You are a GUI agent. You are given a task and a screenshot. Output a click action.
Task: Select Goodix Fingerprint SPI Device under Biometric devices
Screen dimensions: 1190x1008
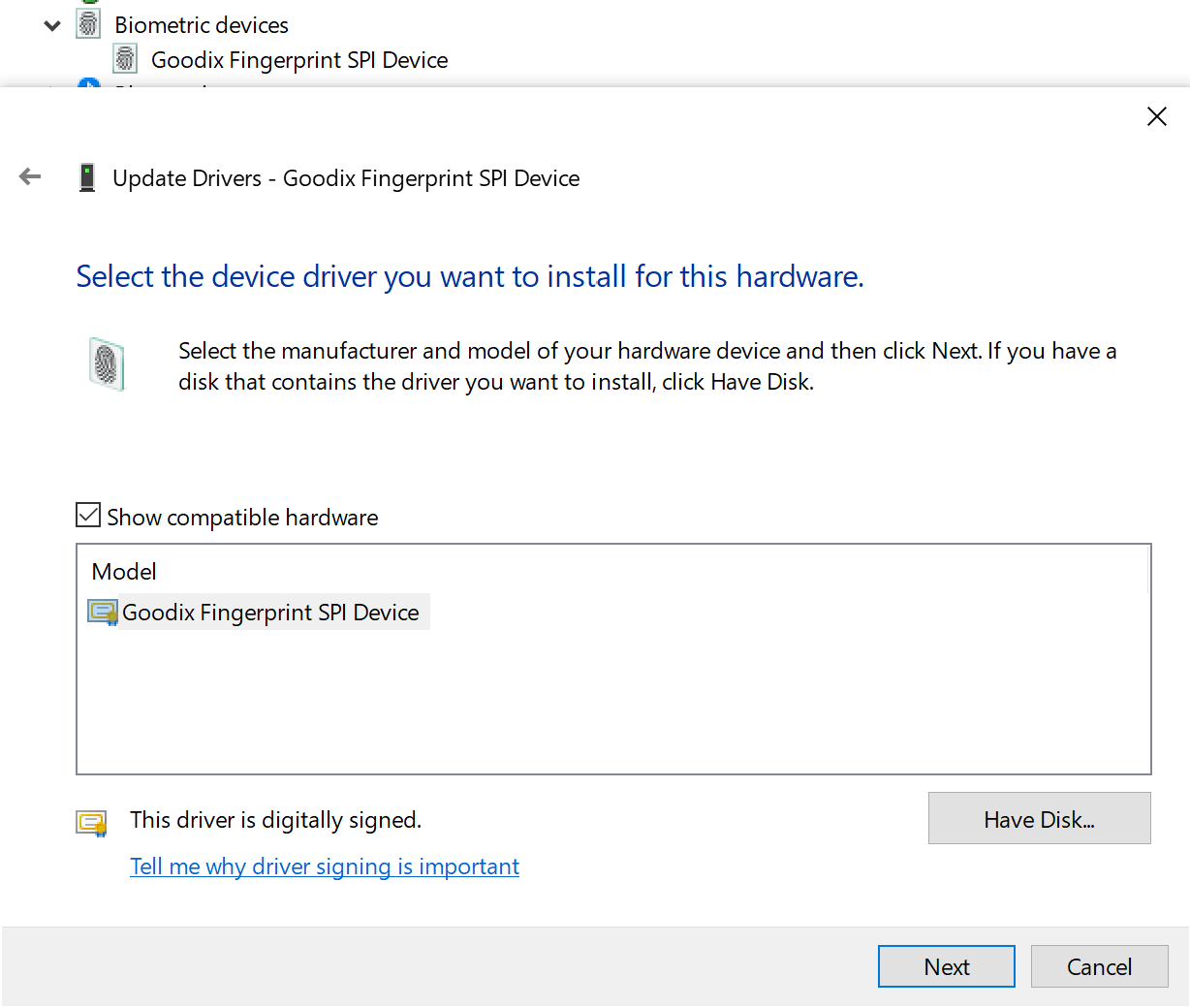298,58
